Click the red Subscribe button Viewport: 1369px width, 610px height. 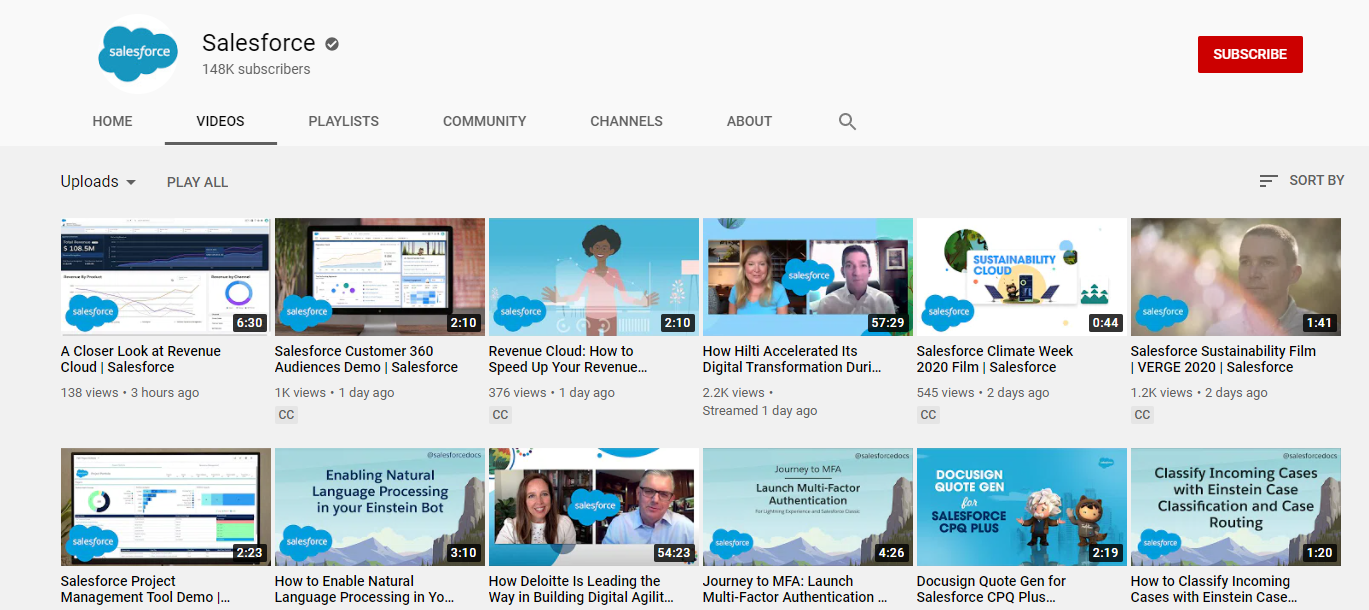1250,54
